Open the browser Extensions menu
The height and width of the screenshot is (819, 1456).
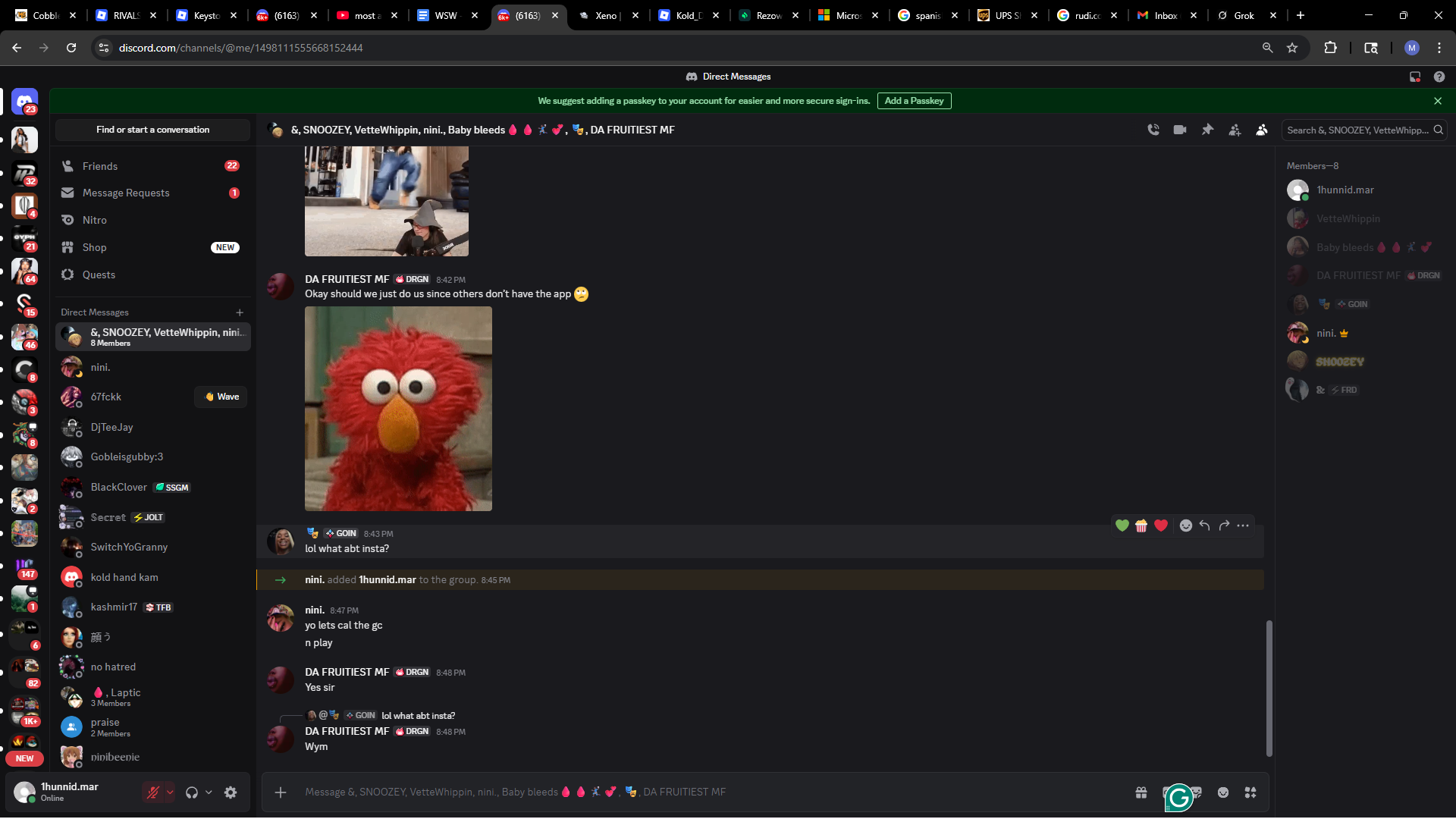(x=1330, y=48)
